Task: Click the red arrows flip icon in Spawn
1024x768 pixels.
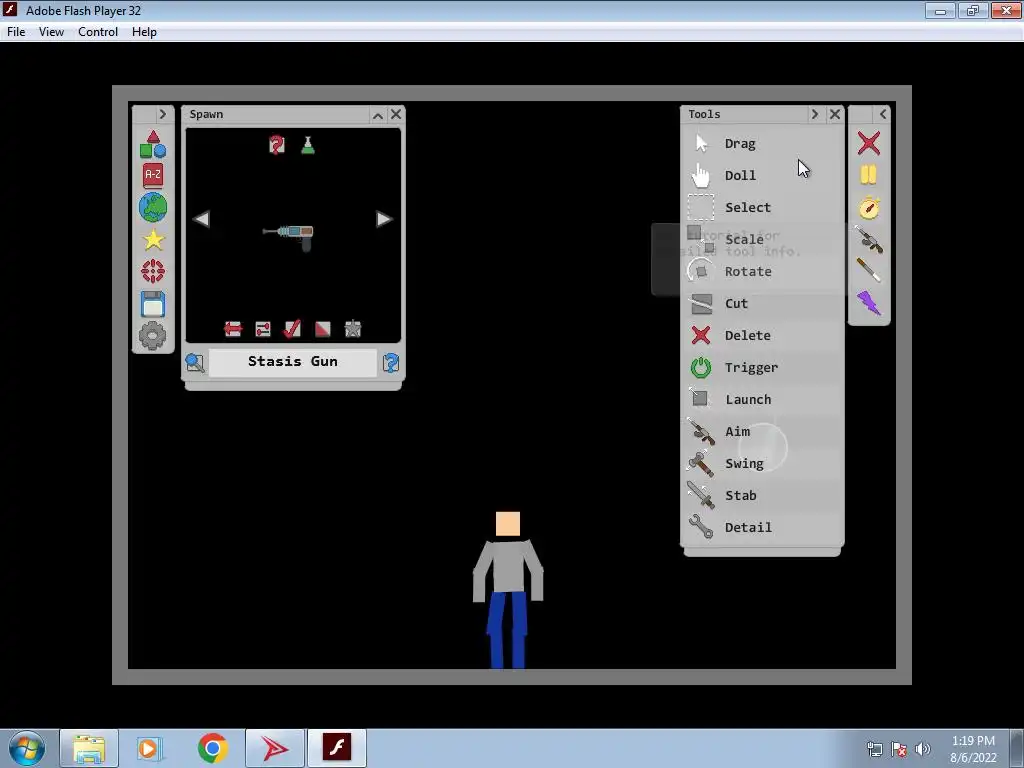Action: [x=233, y=328]
